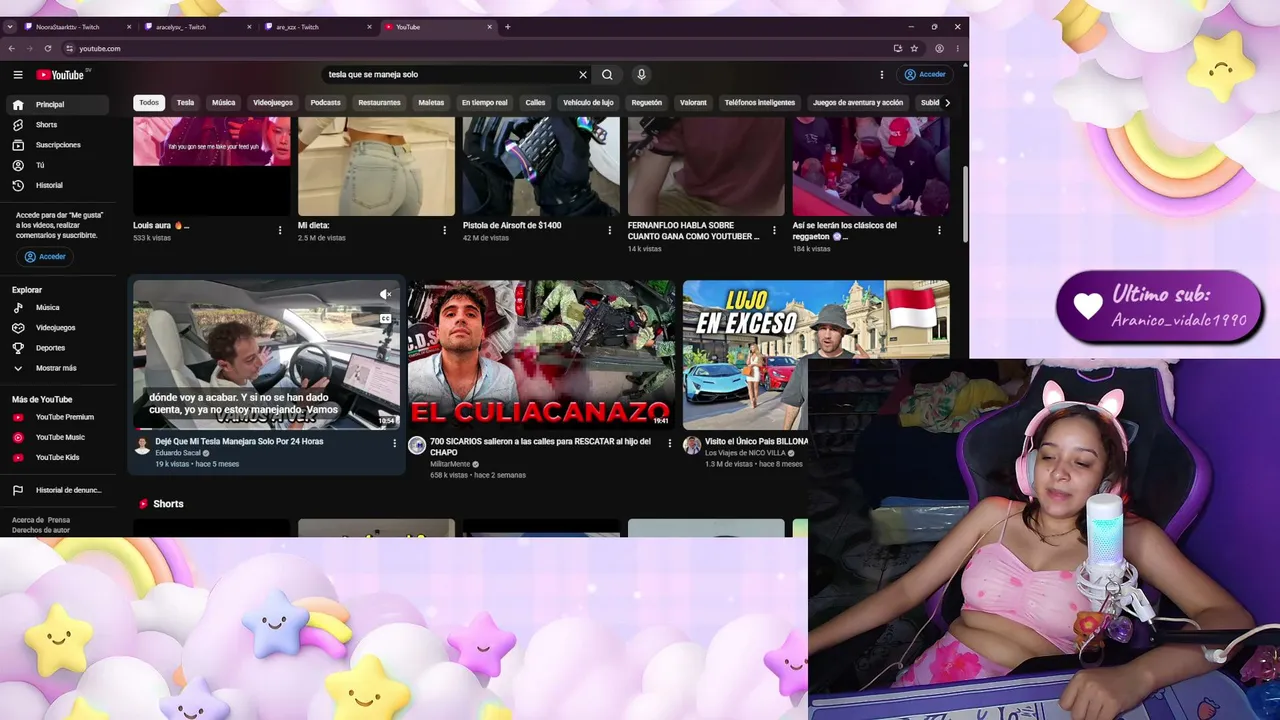
Task: Select the En tiempo real chip
Action: click(x=484, y=103)
